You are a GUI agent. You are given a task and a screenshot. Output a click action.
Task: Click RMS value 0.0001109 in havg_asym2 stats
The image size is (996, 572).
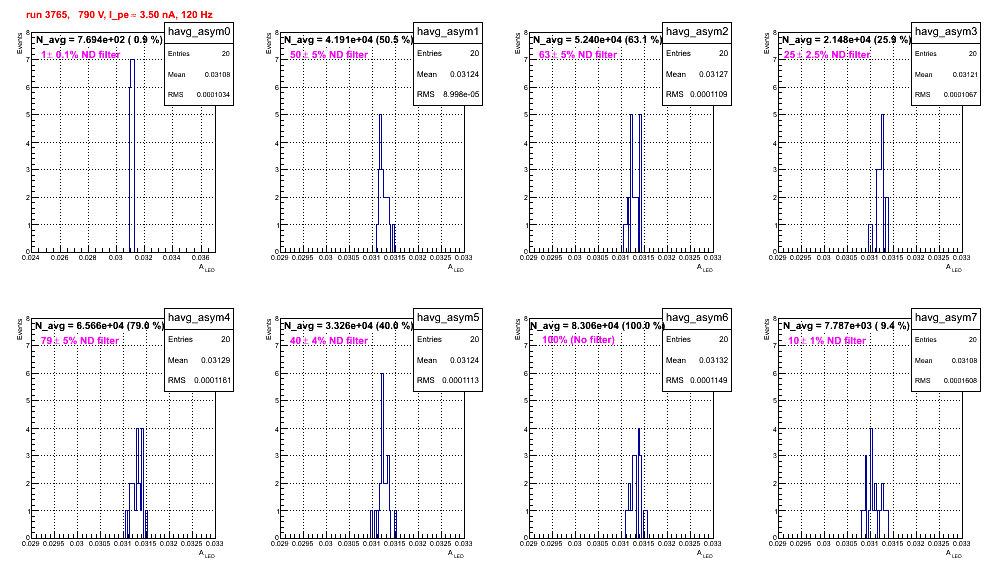click(710, 94)
